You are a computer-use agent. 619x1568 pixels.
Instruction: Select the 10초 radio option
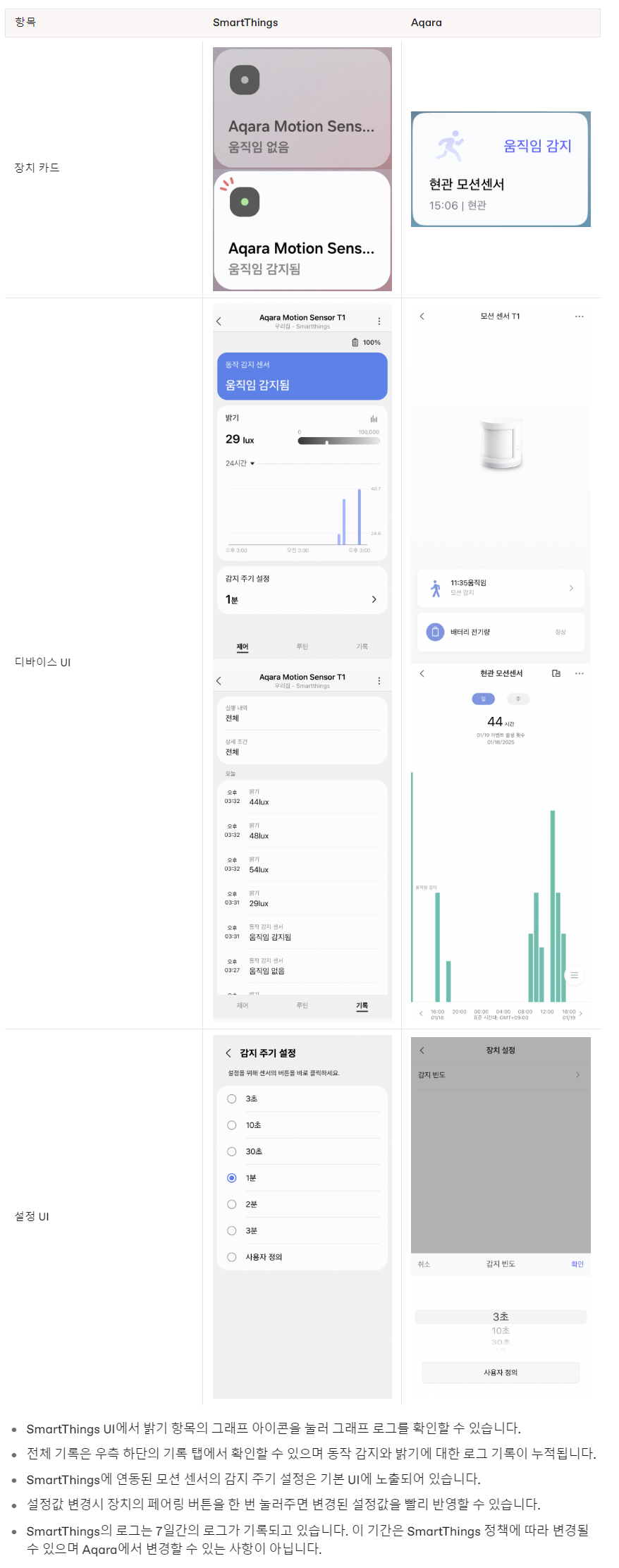click(x=231, y=1125)
